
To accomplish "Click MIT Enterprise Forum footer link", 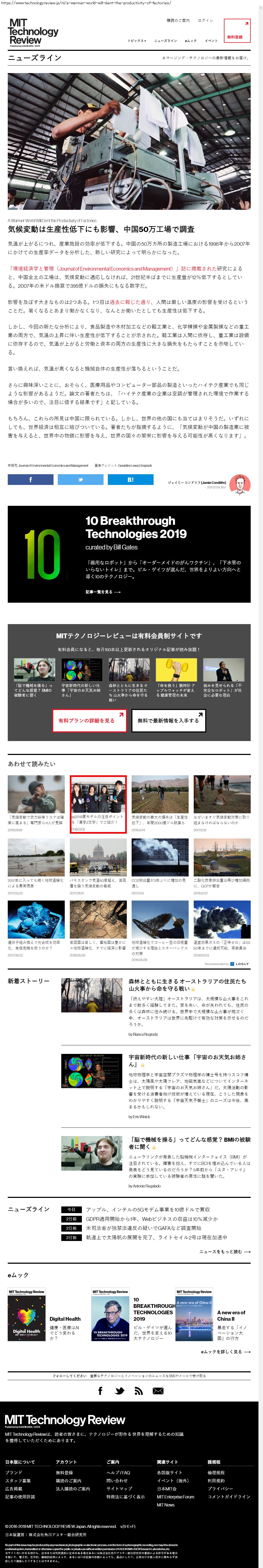I will pyautogui.click(x=175, y=1496).
